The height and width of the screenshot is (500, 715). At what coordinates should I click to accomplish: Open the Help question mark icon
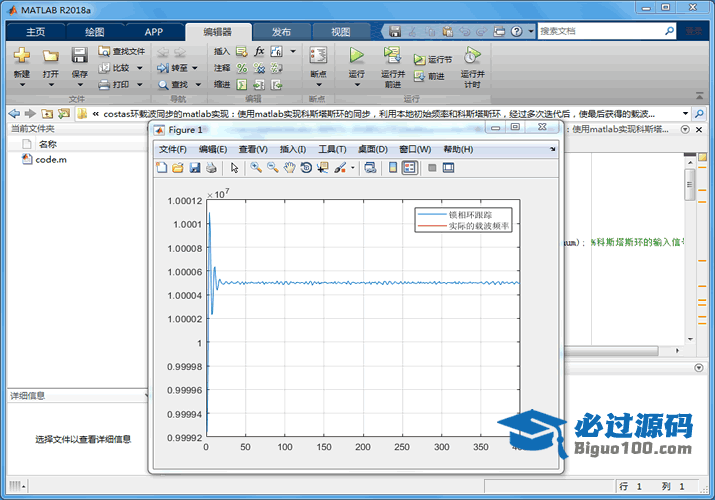tap(516, 31)
